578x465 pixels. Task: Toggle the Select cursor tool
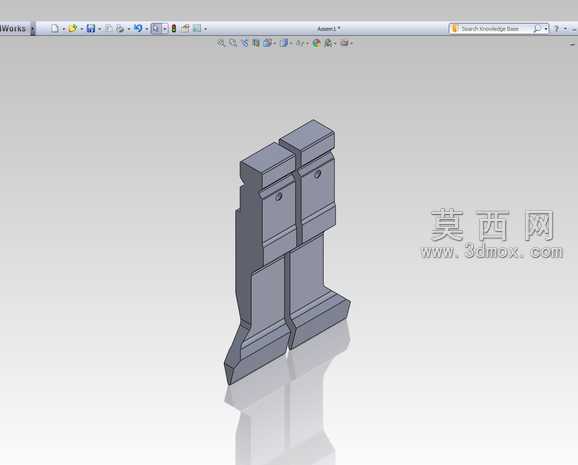tap(156, 28)
